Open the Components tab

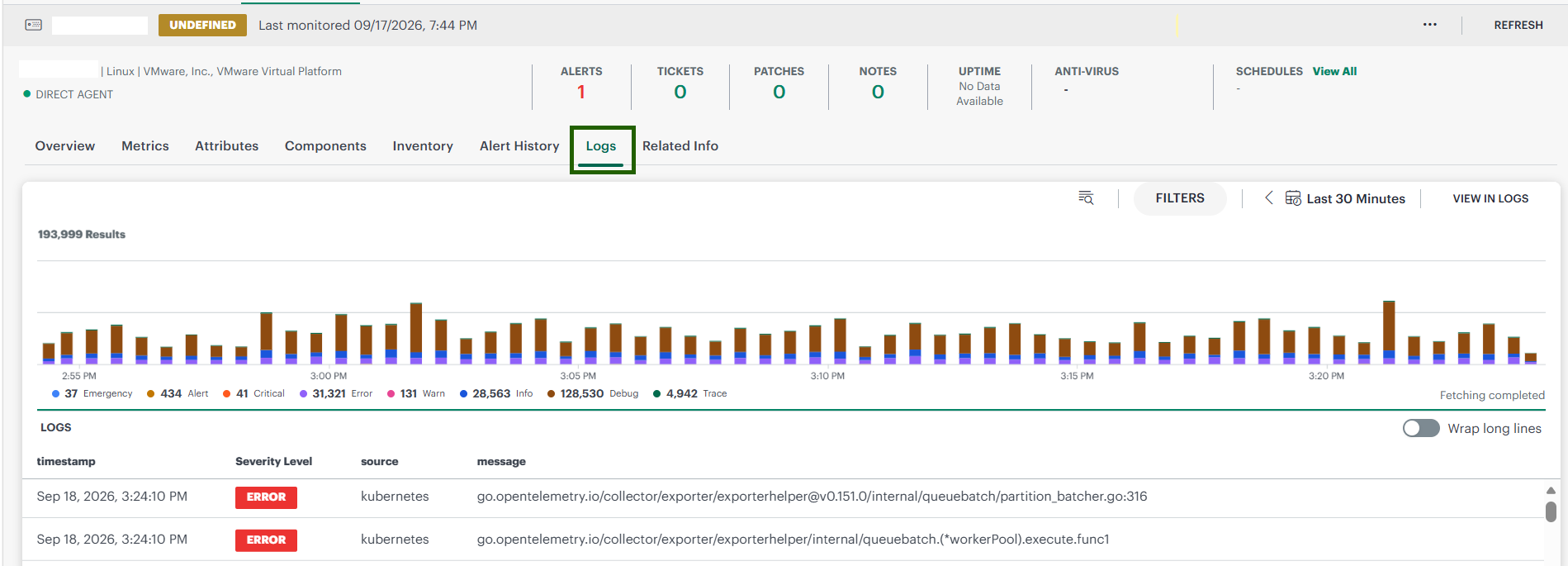[x=325, y=145]
